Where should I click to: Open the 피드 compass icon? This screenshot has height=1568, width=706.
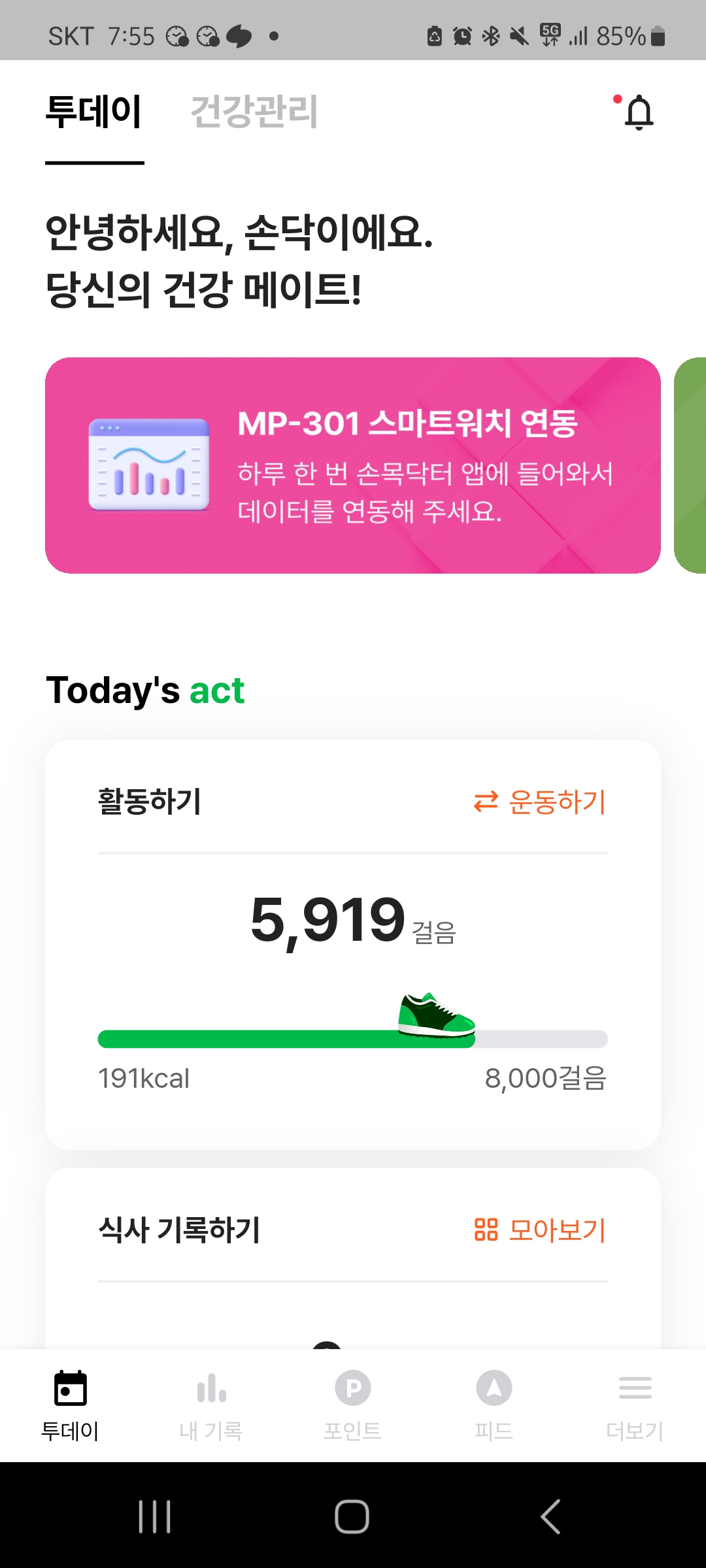494,1388
